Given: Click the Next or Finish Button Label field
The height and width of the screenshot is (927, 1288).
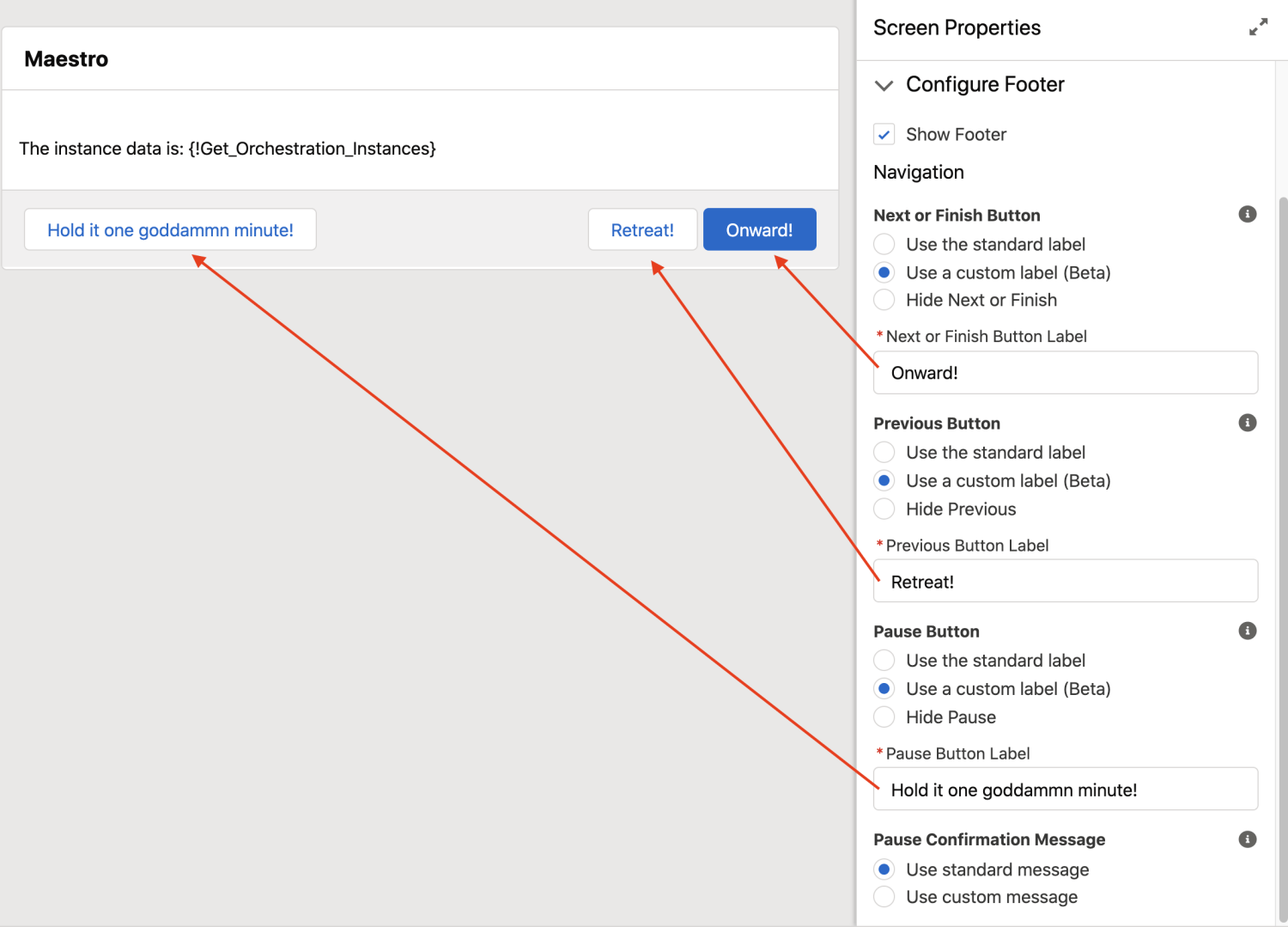Looking at the screenshot, I should click(x=1065, y=373).
